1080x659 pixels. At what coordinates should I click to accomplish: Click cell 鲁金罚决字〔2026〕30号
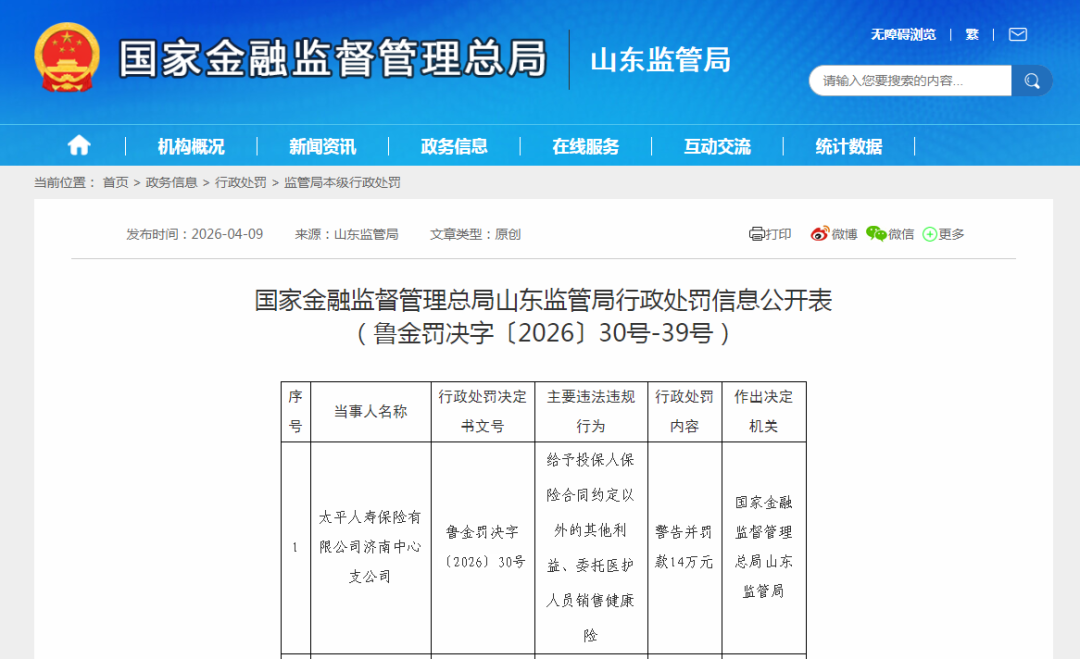pyautogui.click(x=483, y=547)
